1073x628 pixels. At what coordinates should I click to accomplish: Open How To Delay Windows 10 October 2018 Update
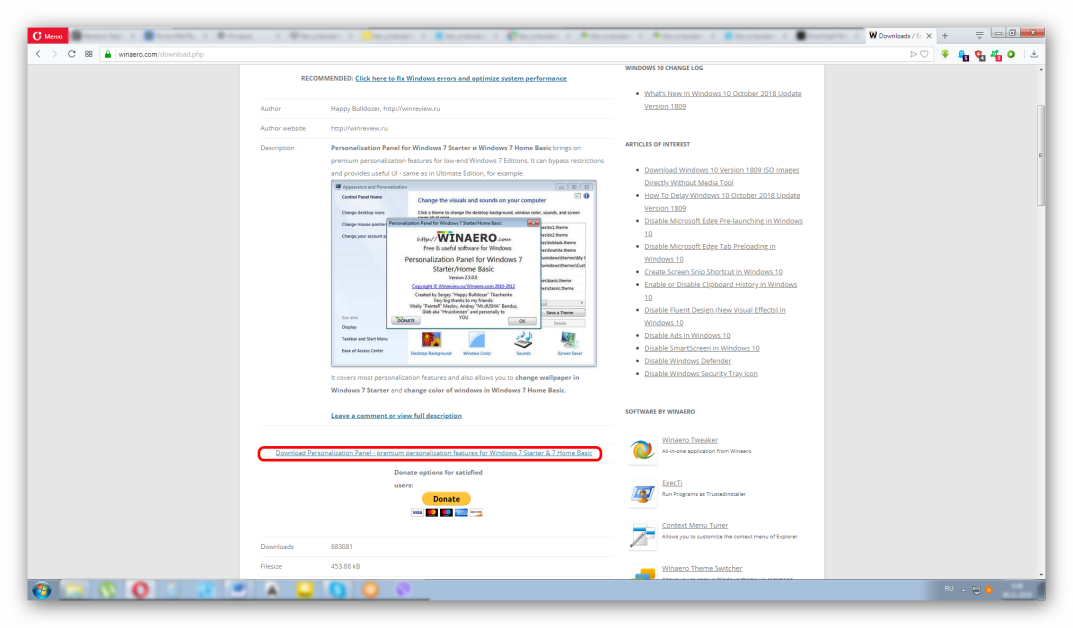pyautogui.click(x=722, y=202)
